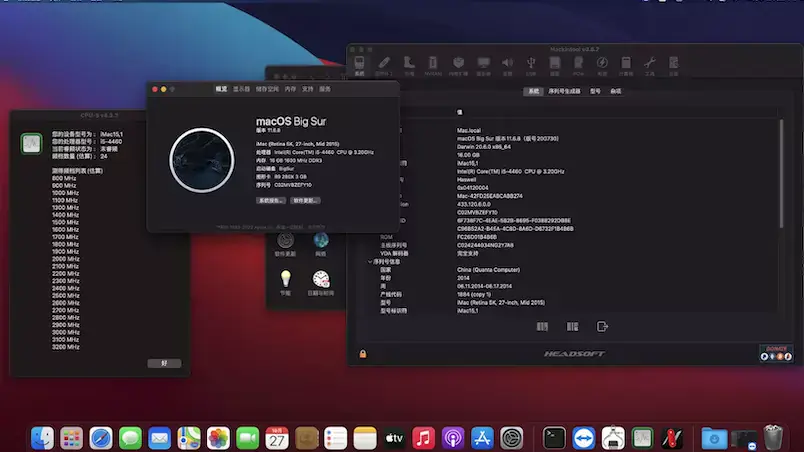Open the Calculator icon in Hackintool toolbar

coord(626,65)
